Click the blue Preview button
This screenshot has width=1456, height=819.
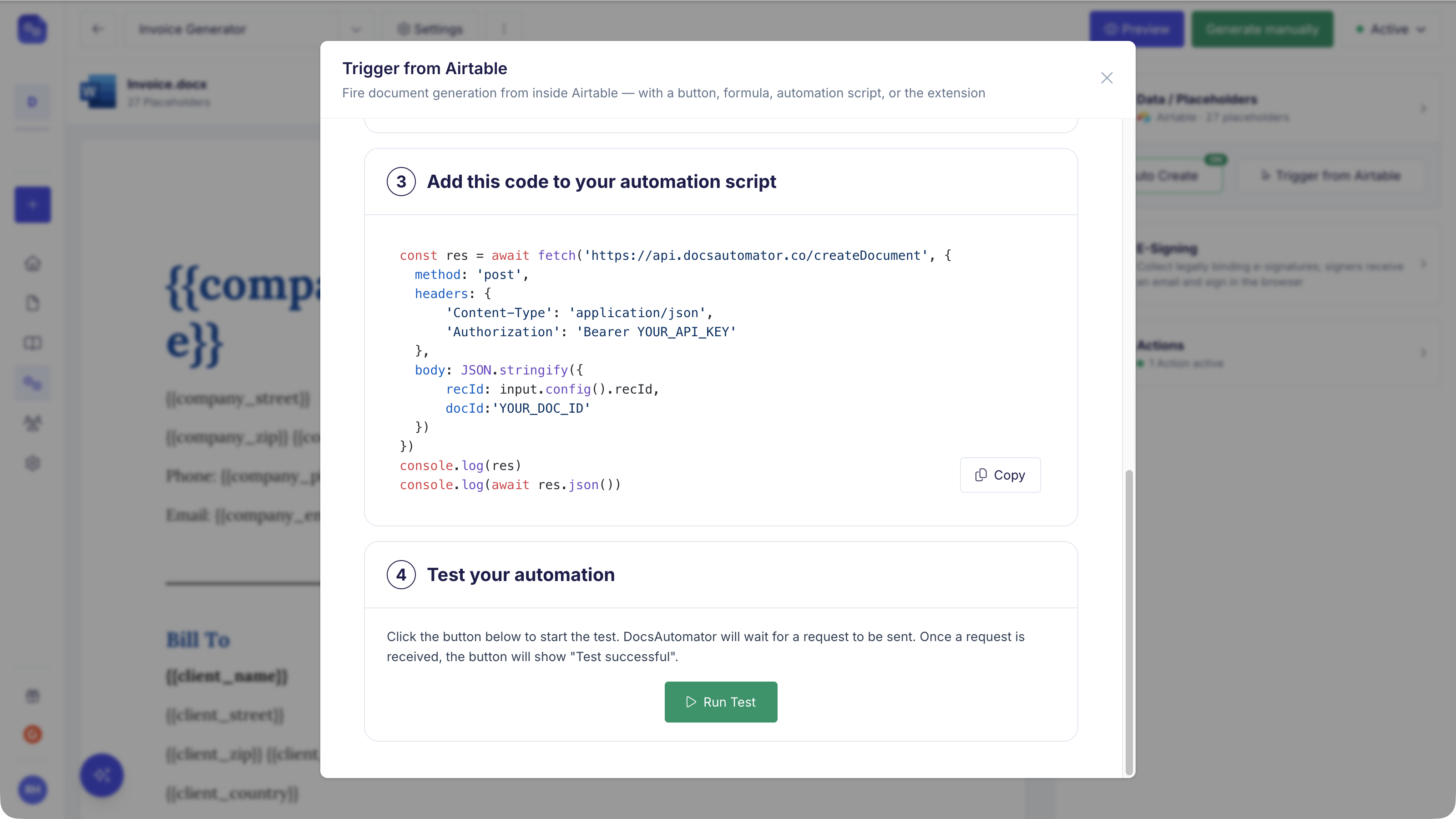coord(1136,29)
